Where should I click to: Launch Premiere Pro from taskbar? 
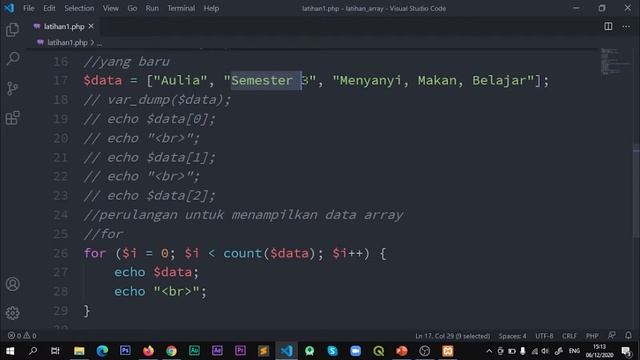pyautogui.click(x=240, y=351)
